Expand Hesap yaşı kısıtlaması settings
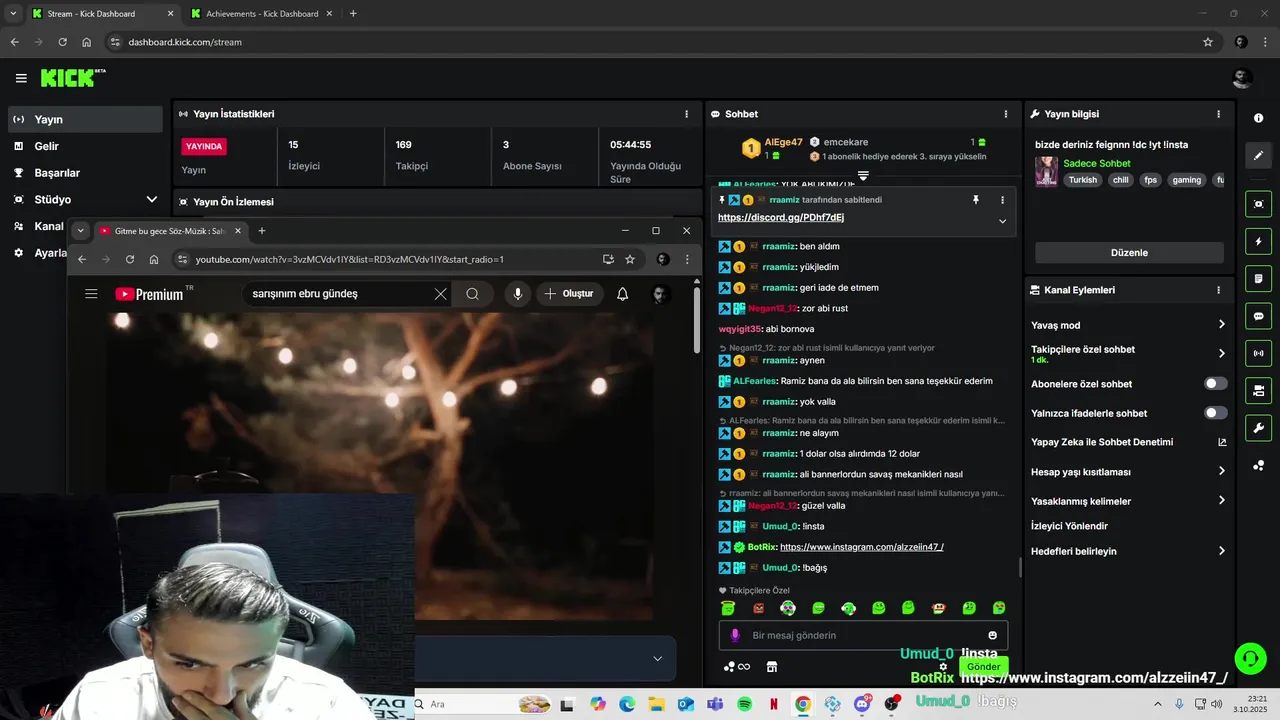The image size is (1280, 720). 1221,471
